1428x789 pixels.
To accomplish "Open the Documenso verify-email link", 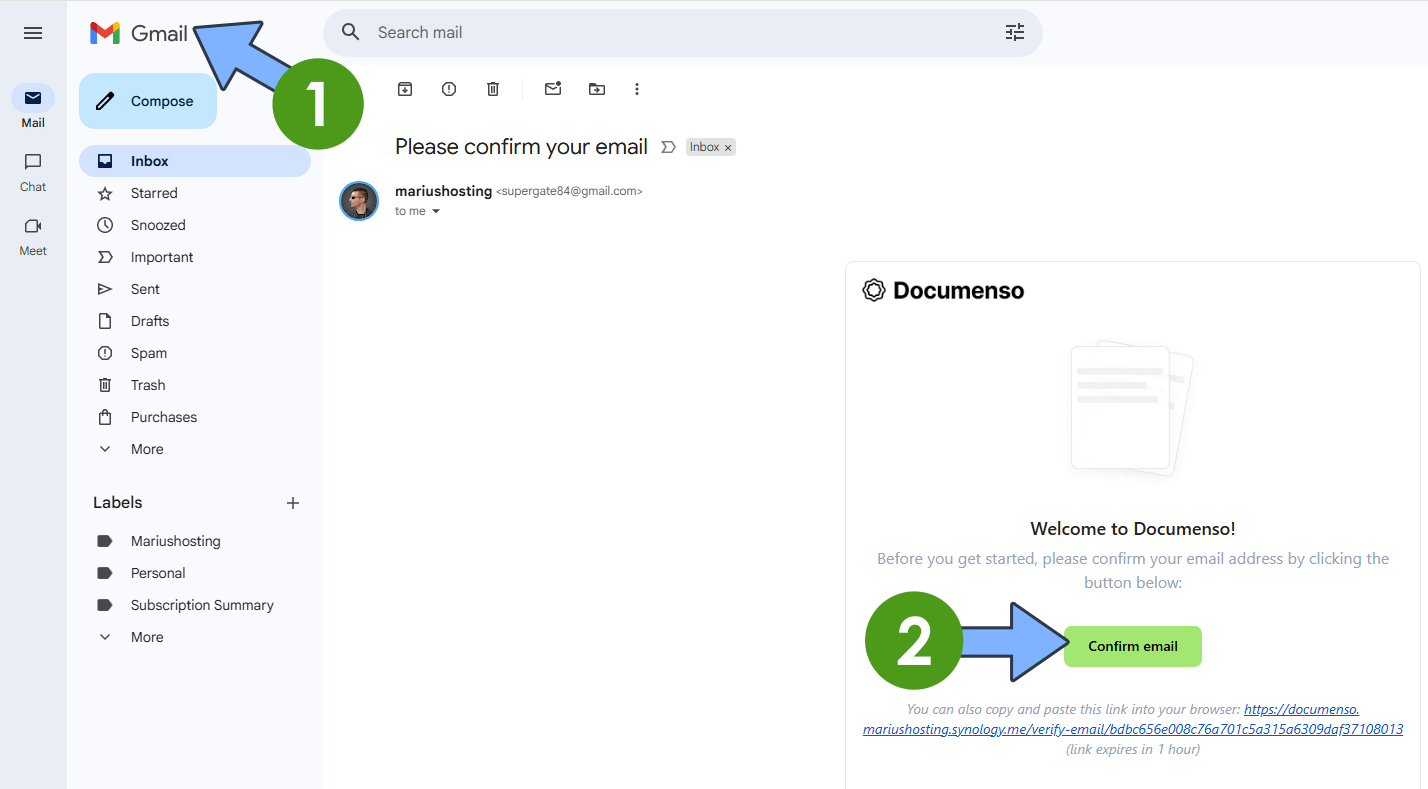I will 1132,729.
